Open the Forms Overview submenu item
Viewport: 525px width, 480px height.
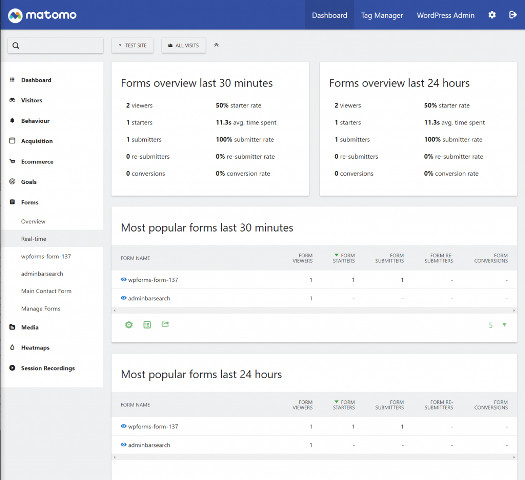coord(33,221)
